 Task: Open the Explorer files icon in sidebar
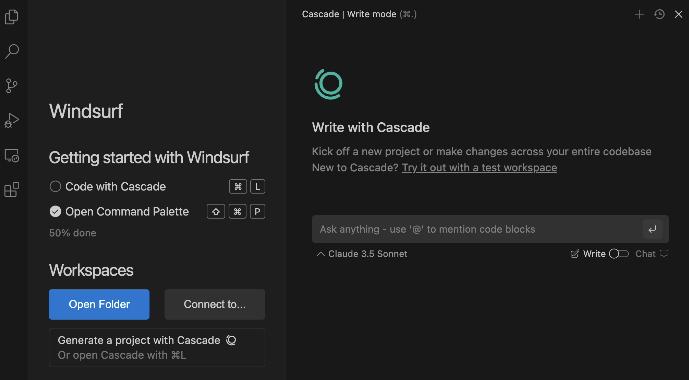11,17
